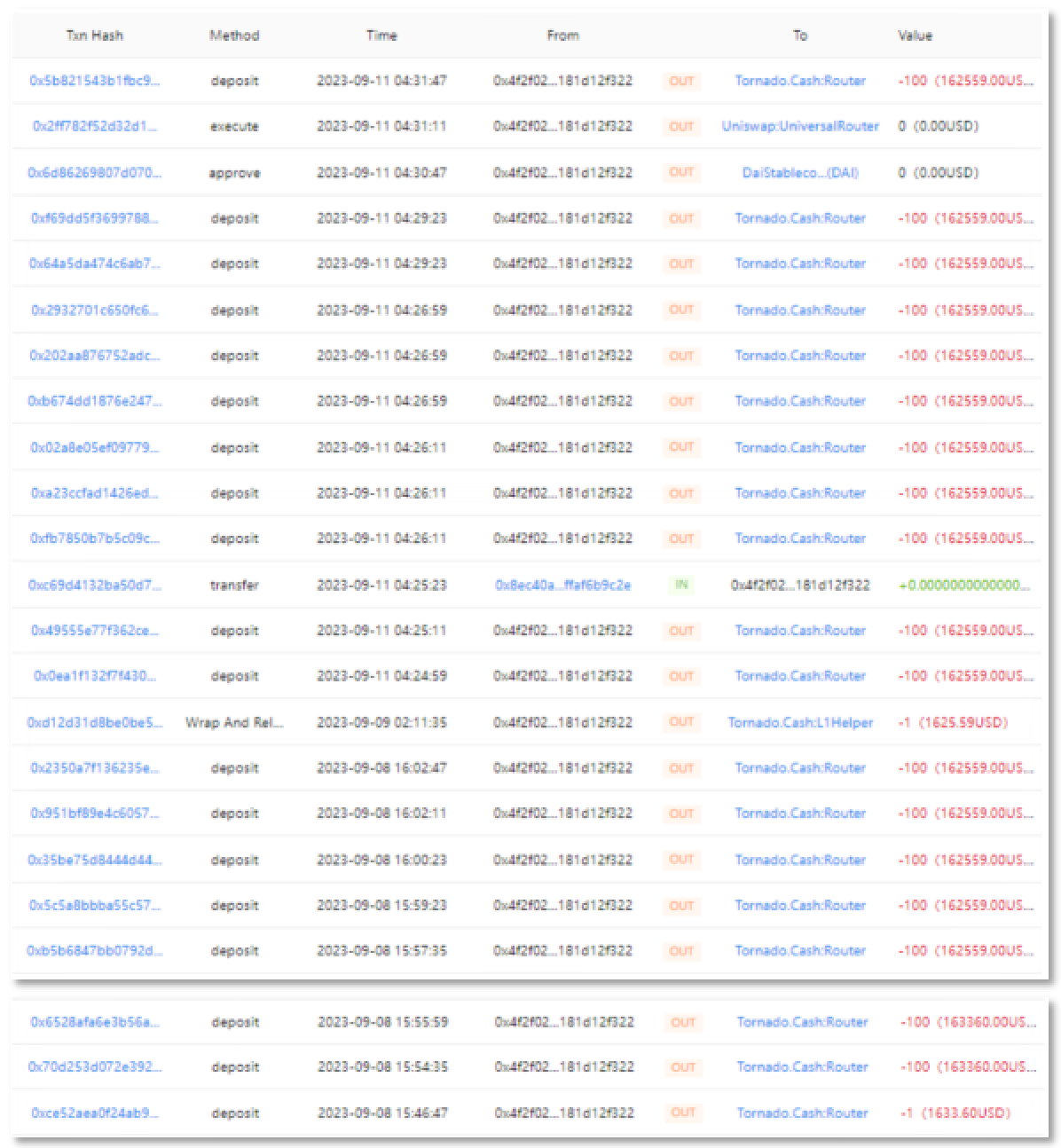The height and width of the screenshot is (1148, 1061).
Task: Click OUT badge in the execute row
Action: (681, 126)
